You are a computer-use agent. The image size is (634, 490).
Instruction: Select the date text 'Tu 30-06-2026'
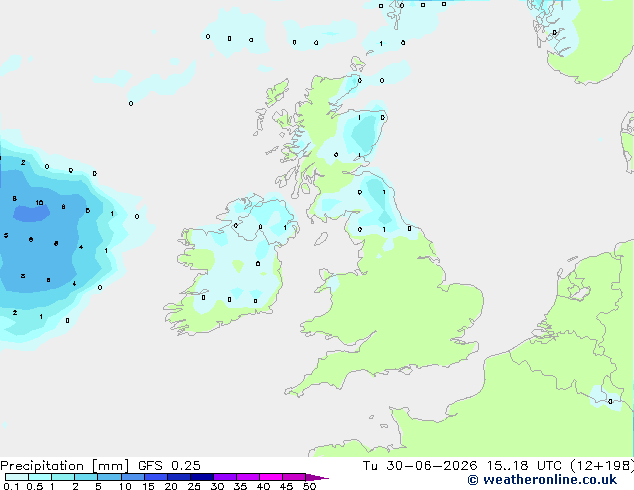[x=420, y=466]
